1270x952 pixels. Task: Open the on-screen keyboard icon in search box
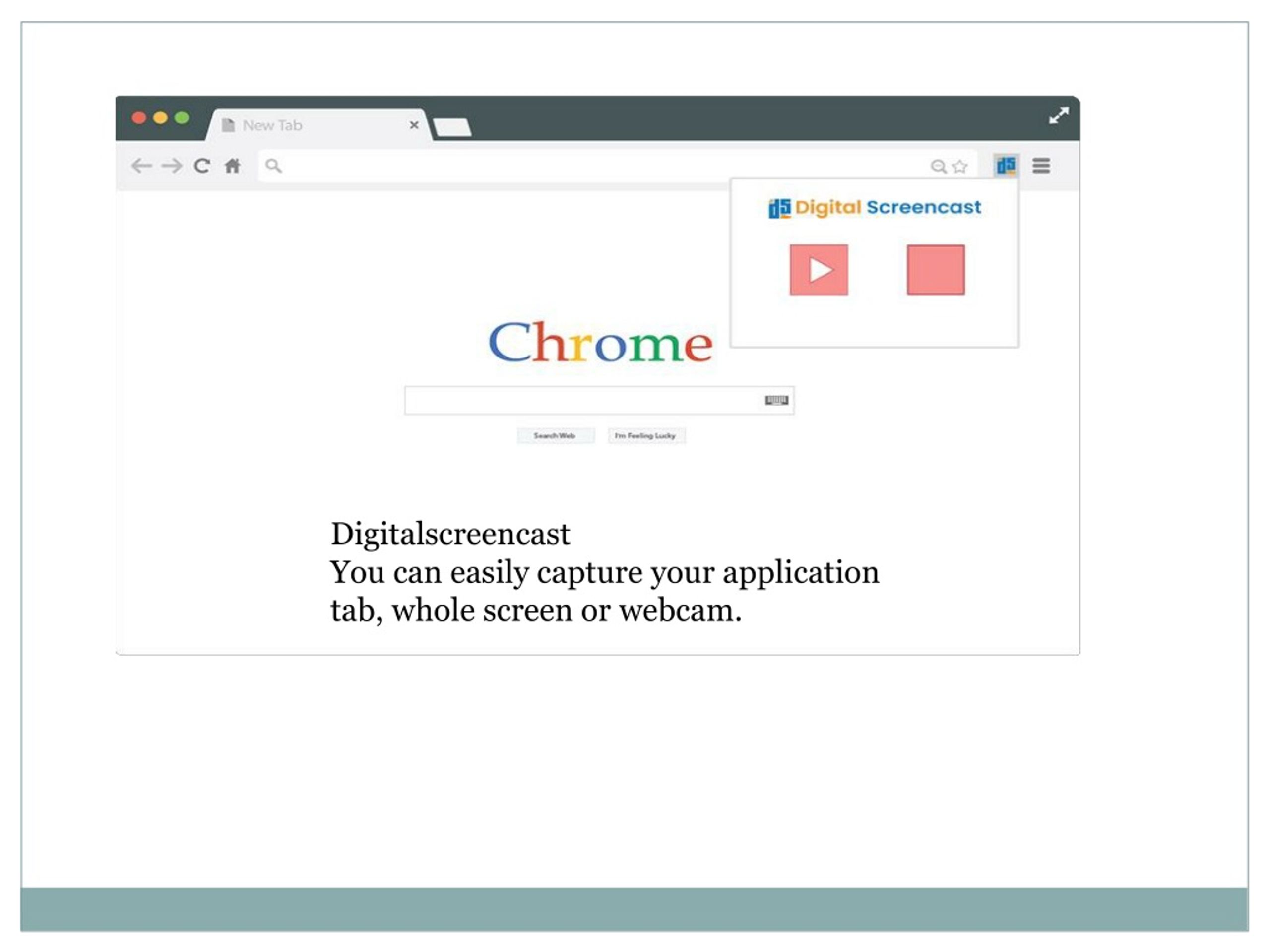776,400
